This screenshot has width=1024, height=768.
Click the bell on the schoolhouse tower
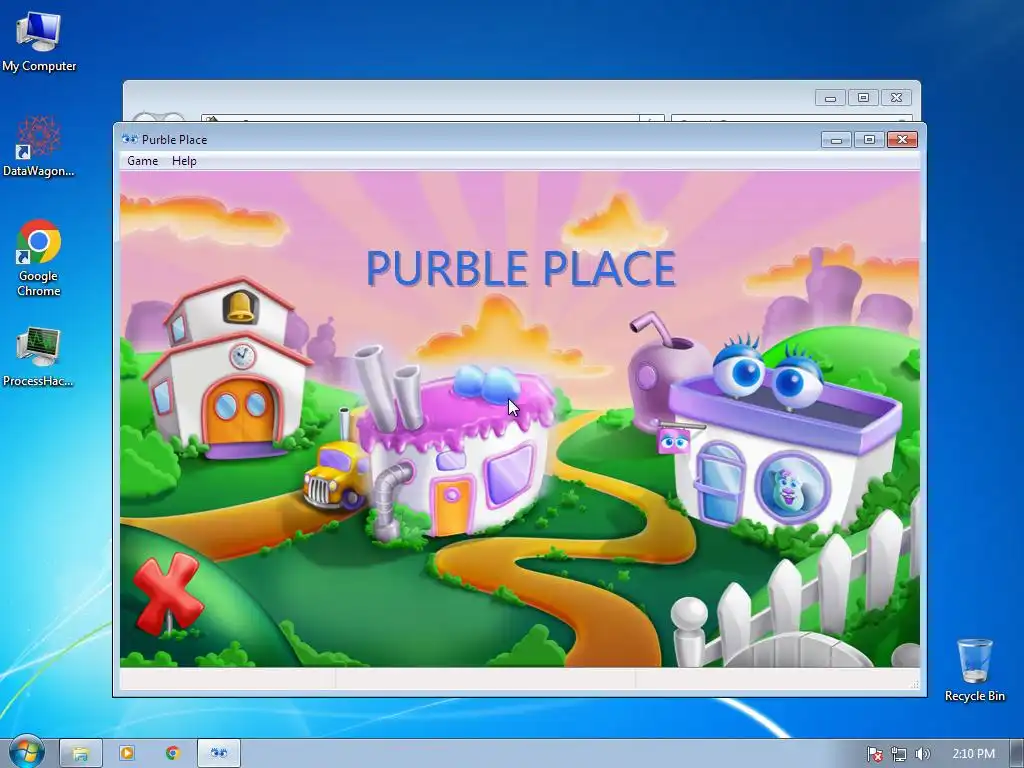coord(240,306)
